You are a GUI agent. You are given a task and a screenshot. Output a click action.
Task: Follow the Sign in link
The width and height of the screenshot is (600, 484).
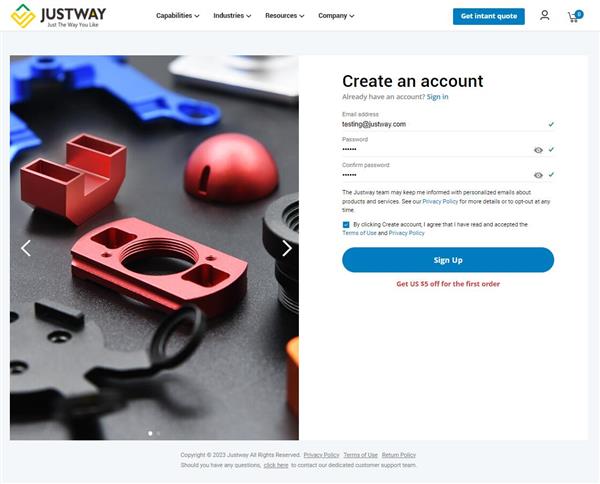point(437,97)
